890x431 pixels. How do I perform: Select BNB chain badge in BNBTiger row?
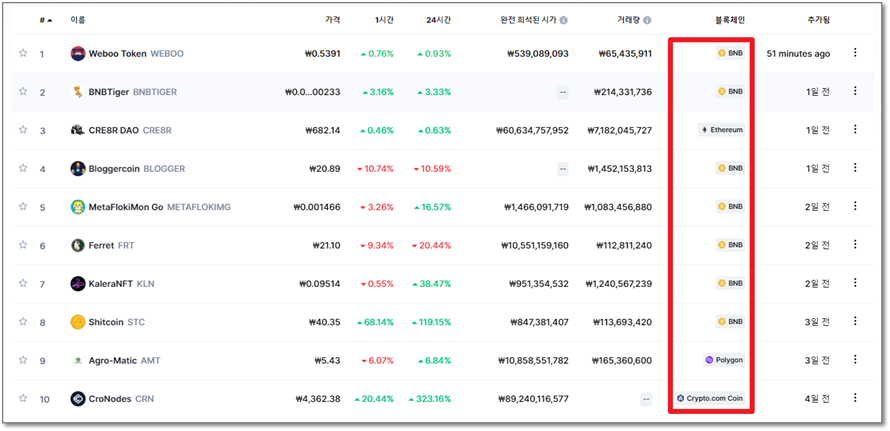[730, 91]
